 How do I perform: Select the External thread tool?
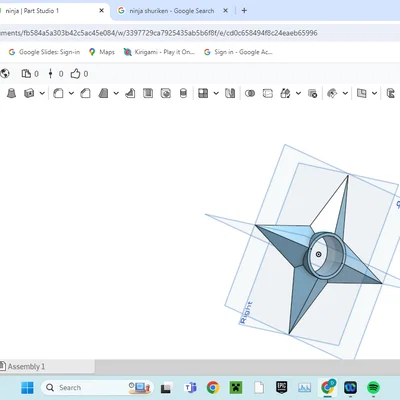click(183, 93)
